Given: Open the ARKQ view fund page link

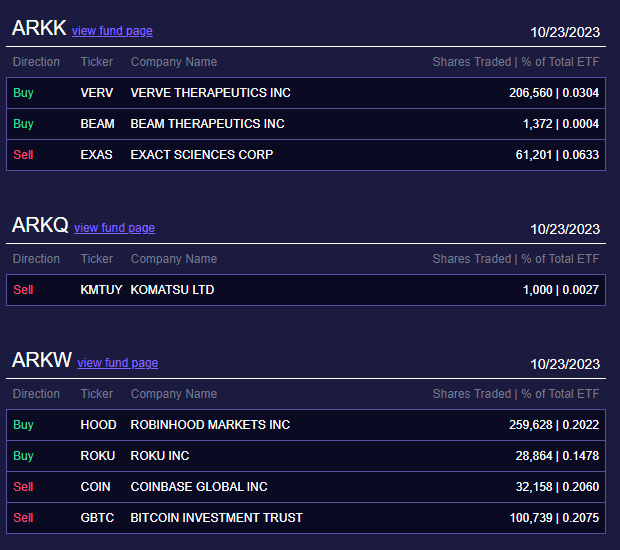Looking at the screenshot, I should point(115,228).
